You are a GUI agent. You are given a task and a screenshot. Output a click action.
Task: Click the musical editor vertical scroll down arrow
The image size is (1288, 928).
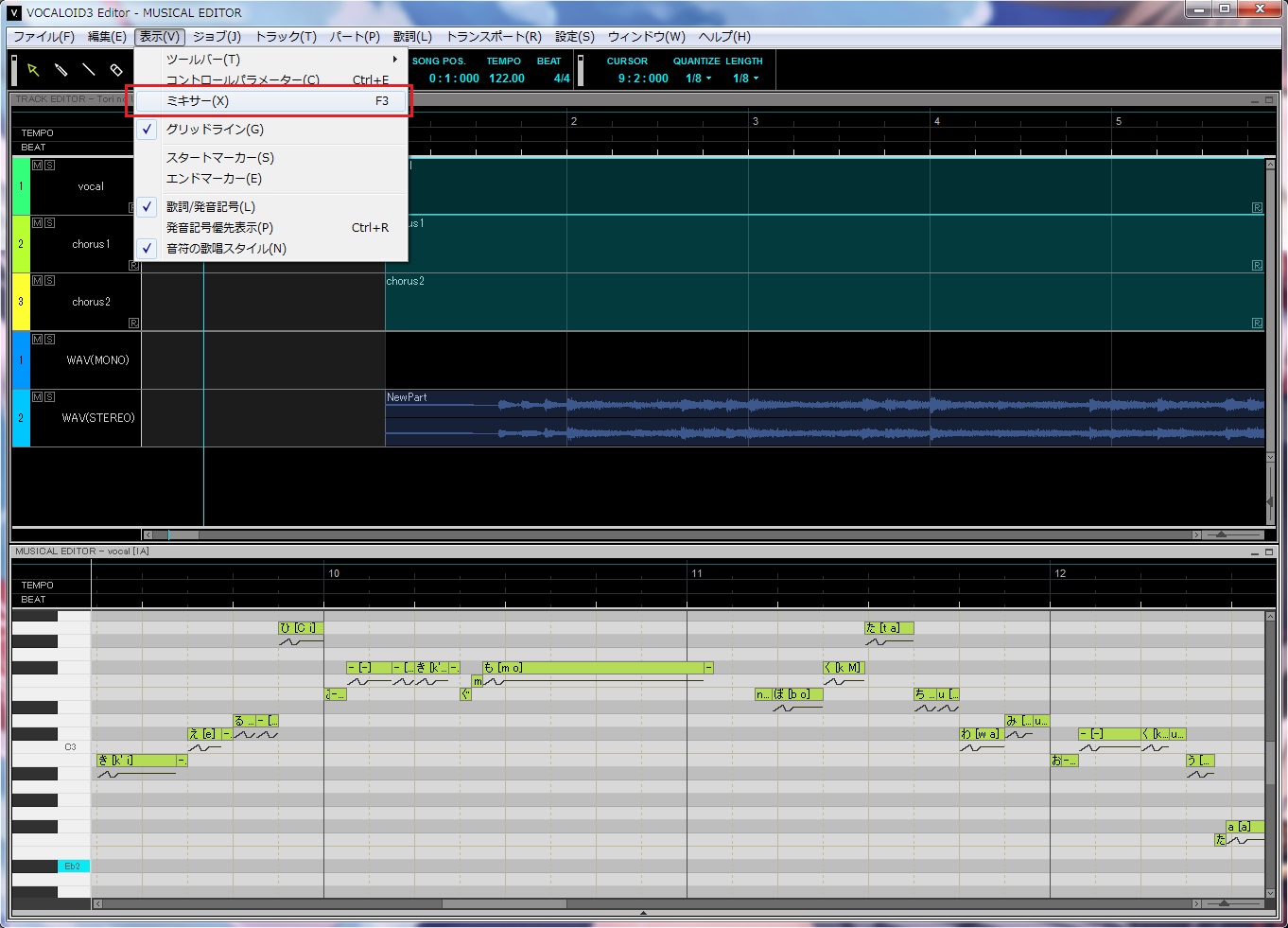click(1270, 891)
